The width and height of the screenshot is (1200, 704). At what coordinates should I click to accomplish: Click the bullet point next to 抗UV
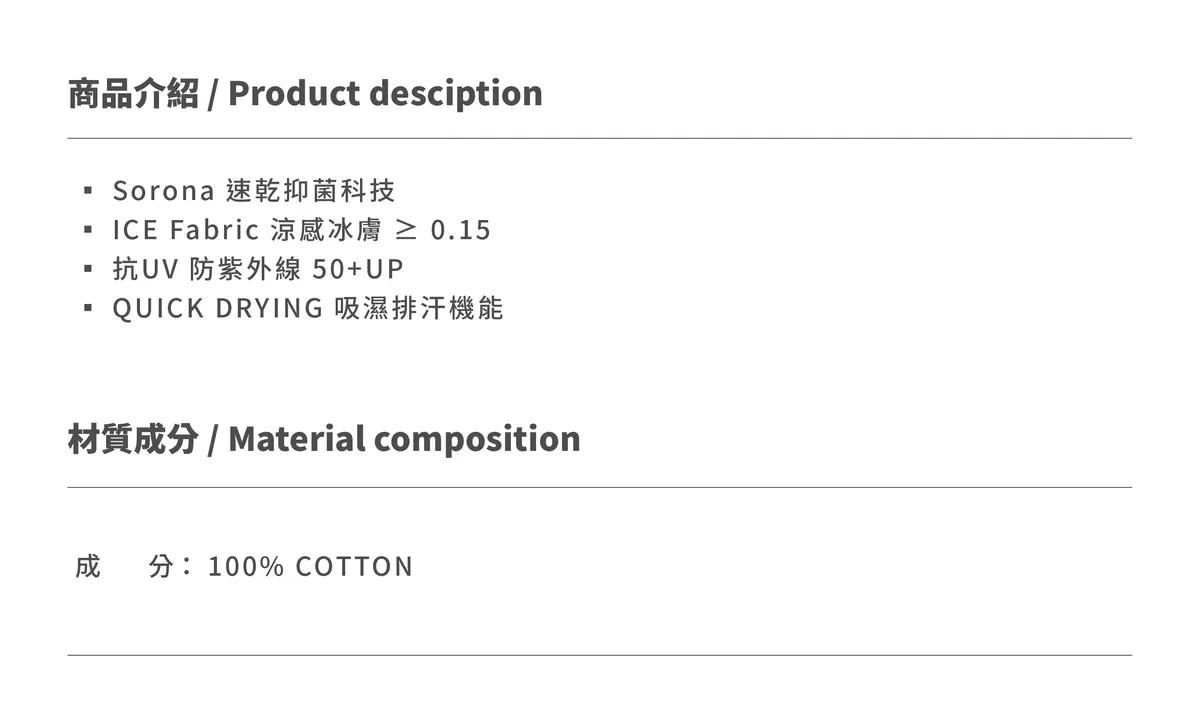[x=88, y=269]
